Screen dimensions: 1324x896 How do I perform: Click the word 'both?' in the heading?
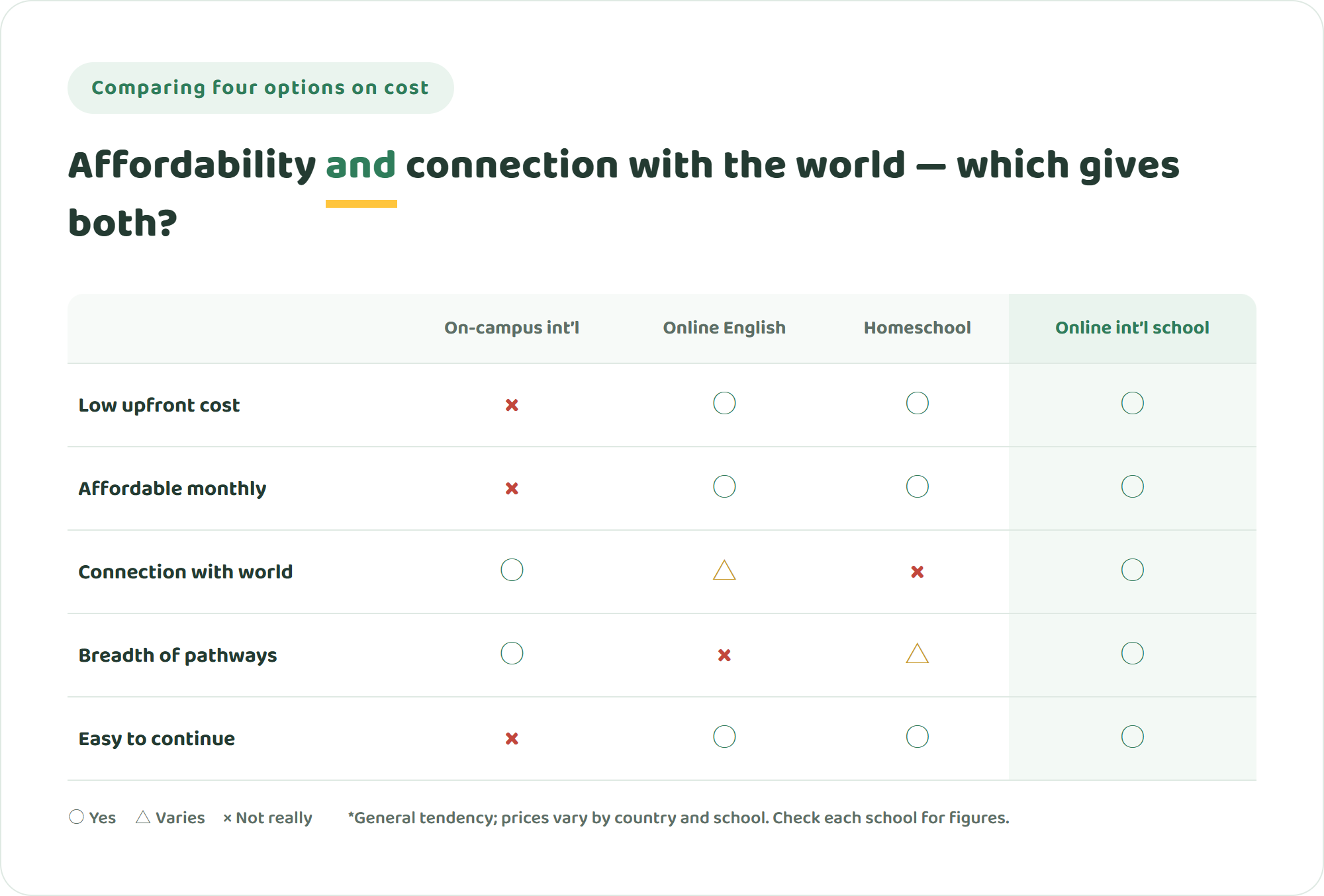[x=123, y=222]
